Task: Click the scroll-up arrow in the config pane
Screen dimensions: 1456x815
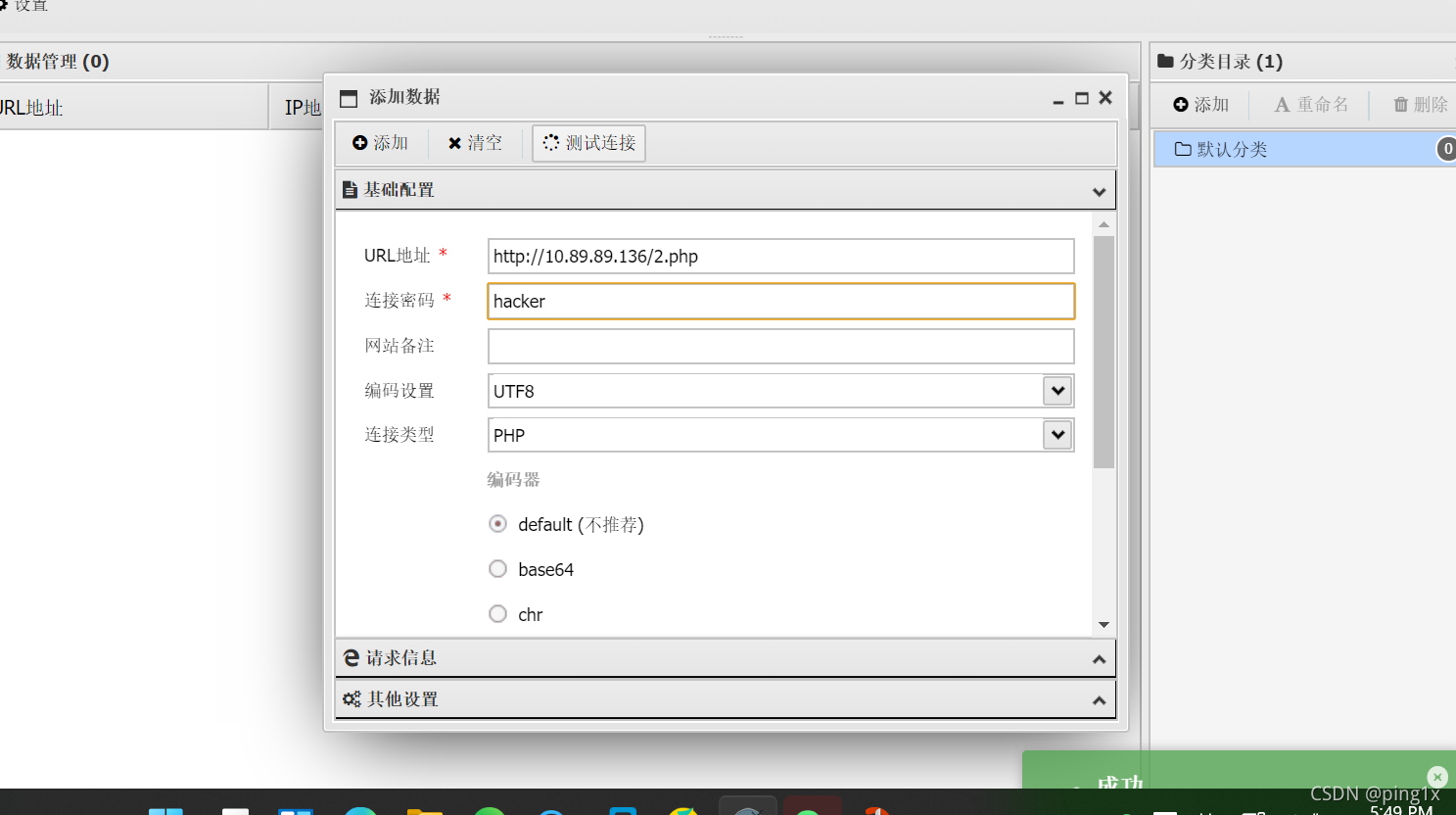Action: [x=1104, y=225]
